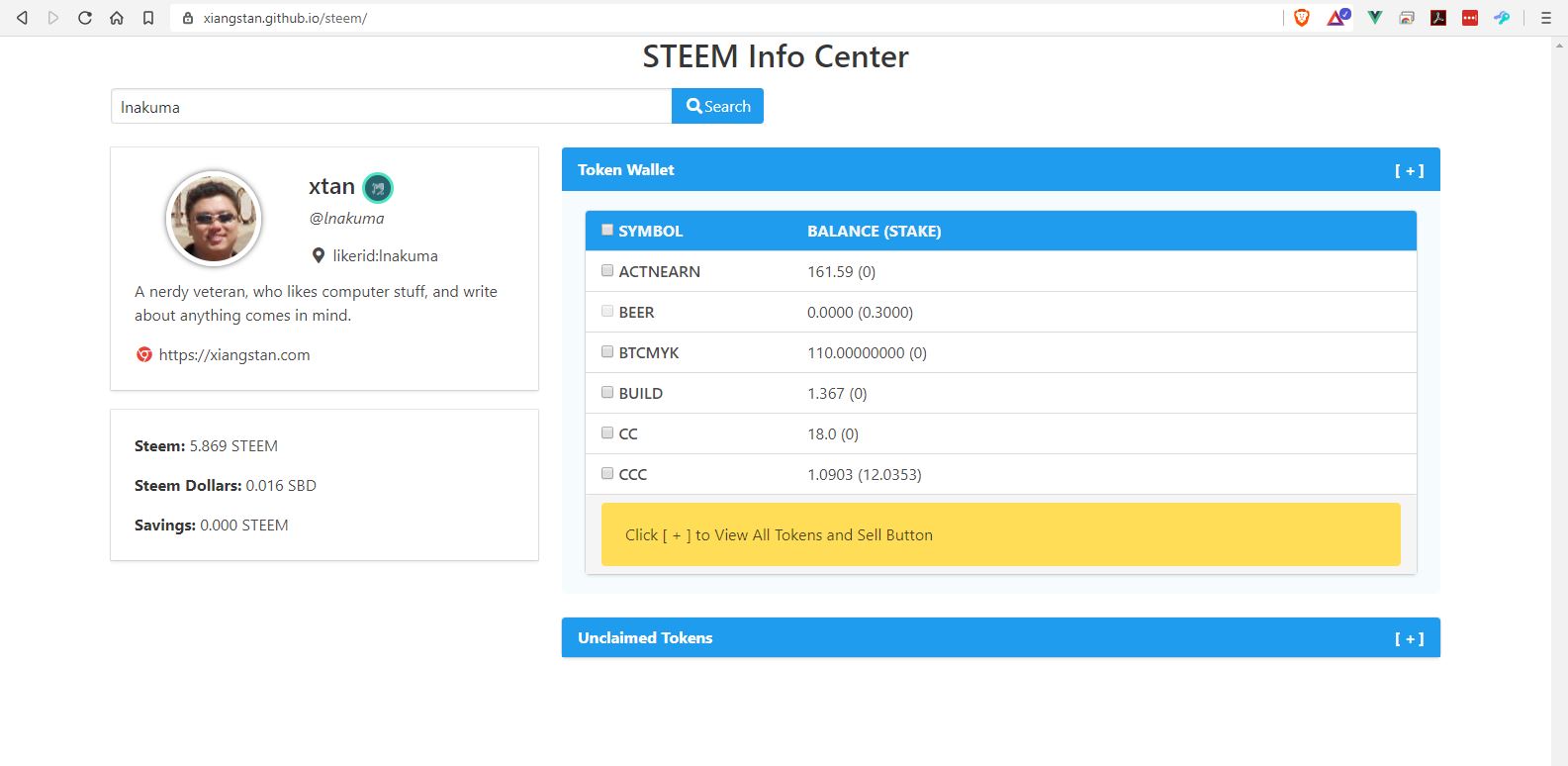Image resolution: width=1568 pixels, height=766 pixels.
Task: Click the xtan profile avatar photo
Action: pyautogui.click(x=214, y=219)
